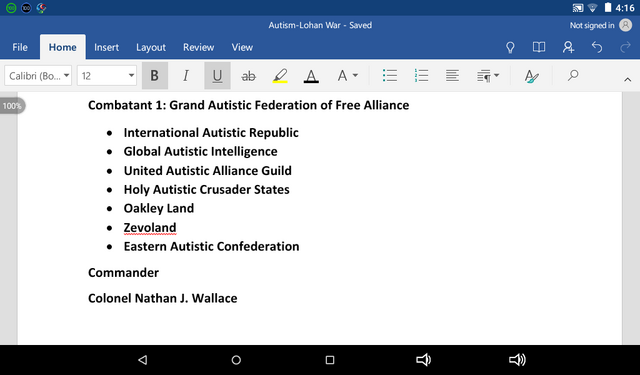The height and width of the screenshot is (375, 640).
Task: Toggle Bold formatting
Action: [155, 75]
